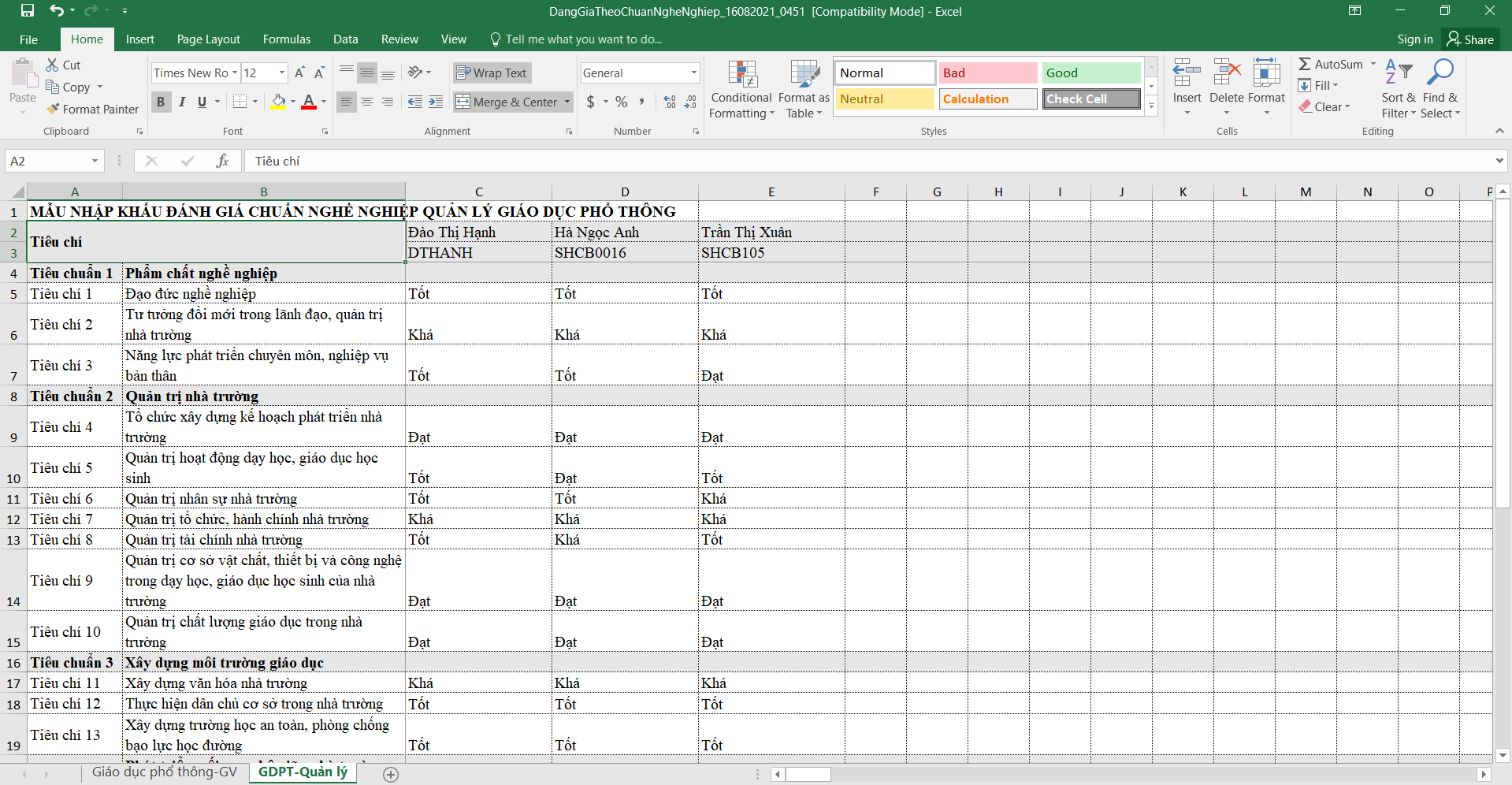Open Conditional Formatting menu
The width and height of the screenshot is (1512, 785).
pos(741,90)
